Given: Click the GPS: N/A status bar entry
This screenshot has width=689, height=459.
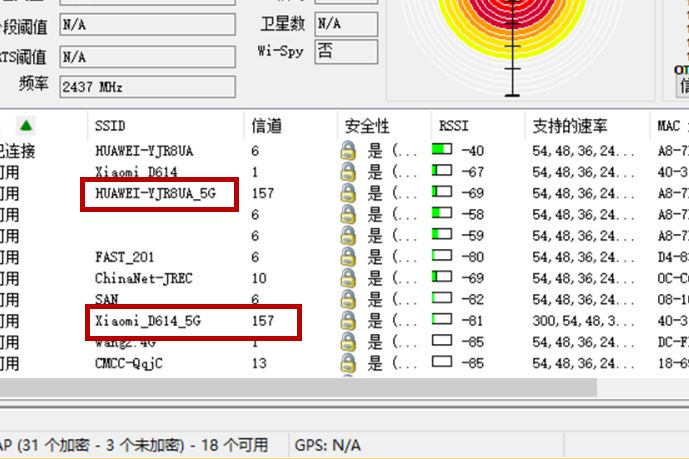Looking at the screenshot, I should coord(328,445).
